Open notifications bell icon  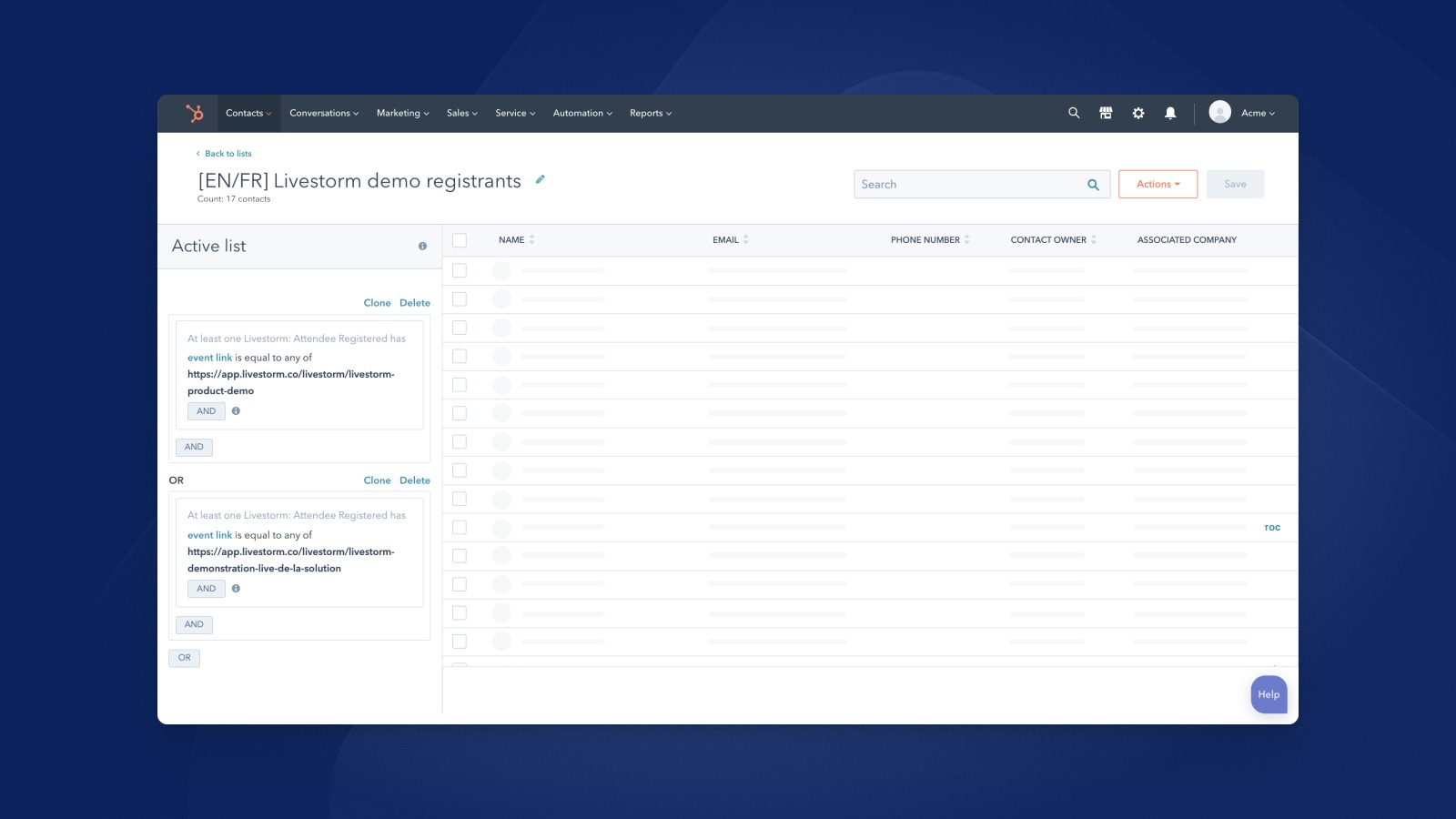coord(1170,113)
